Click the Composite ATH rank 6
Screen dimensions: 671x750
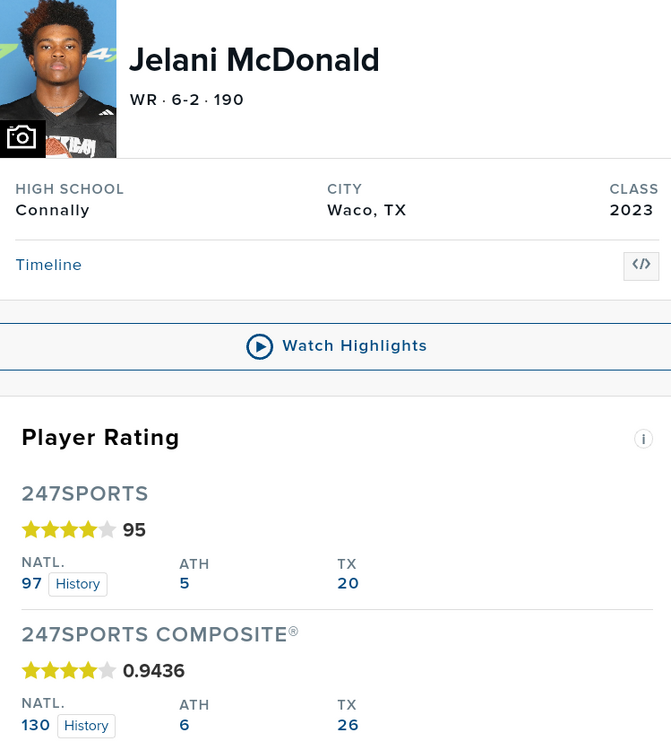[184, 725]
